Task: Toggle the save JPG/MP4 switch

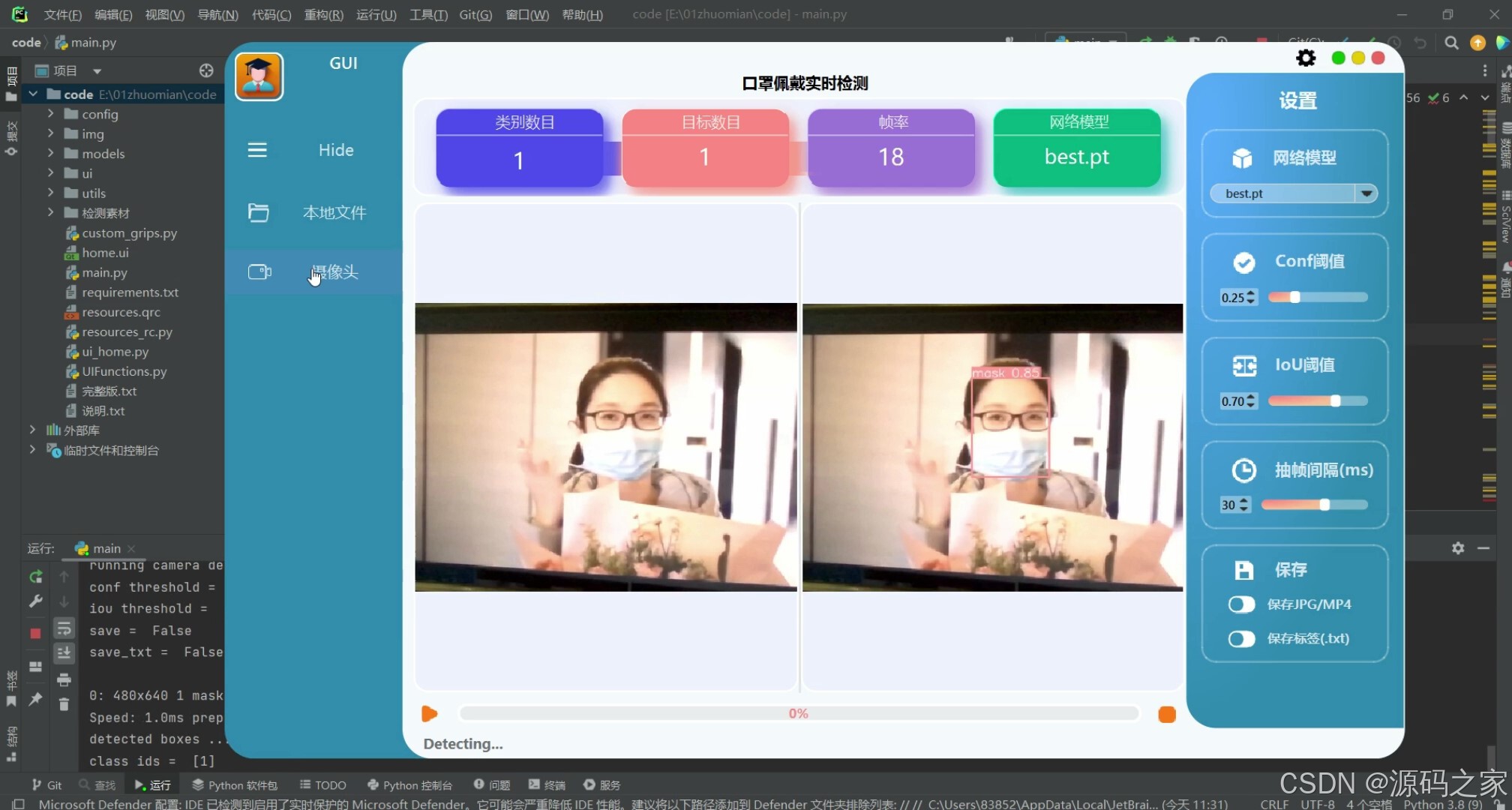Action: click(1241, 604)
